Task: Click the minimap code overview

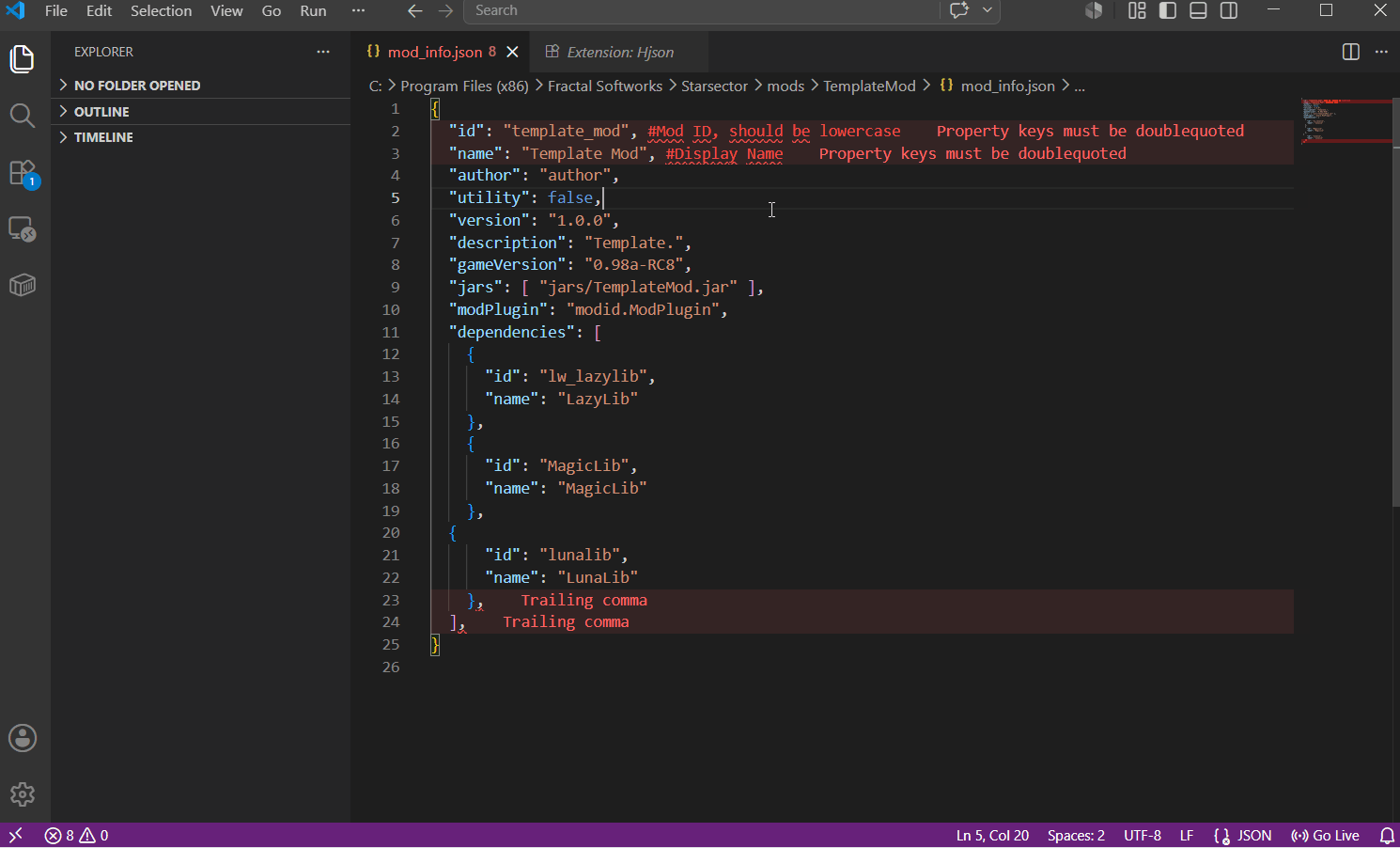Action: [x=1345, y=120]
